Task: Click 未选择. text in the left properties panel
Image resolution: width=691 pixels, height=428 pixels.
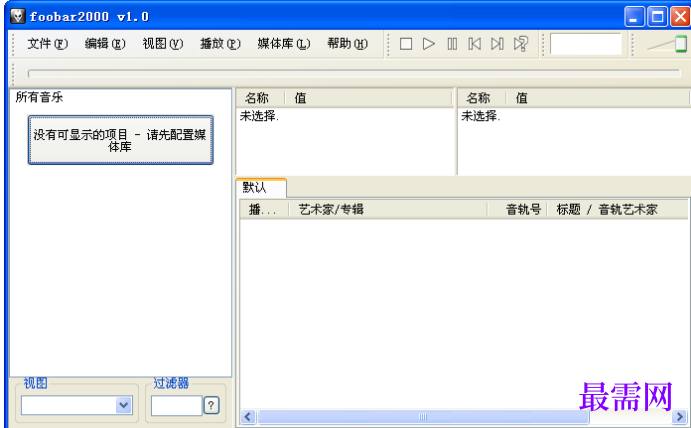Action: pos(259,116)
